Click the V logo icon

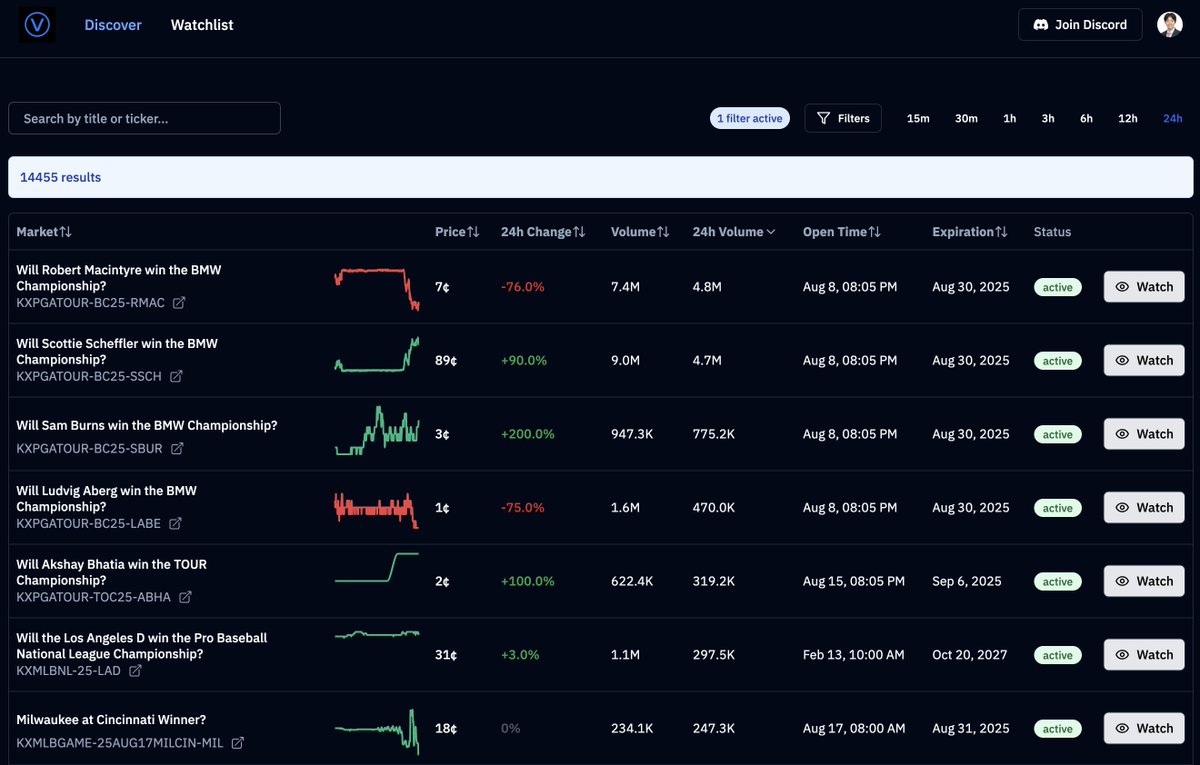tap(37, 25)
